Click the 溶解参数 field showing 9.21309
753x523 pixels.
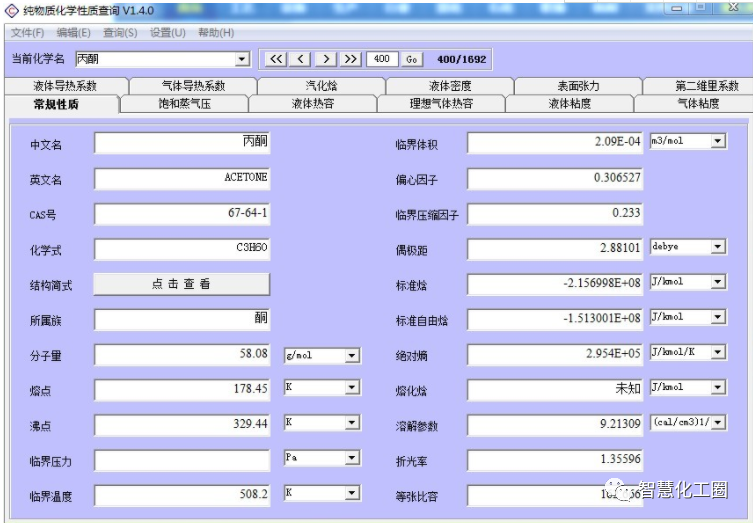click(555, 425)
